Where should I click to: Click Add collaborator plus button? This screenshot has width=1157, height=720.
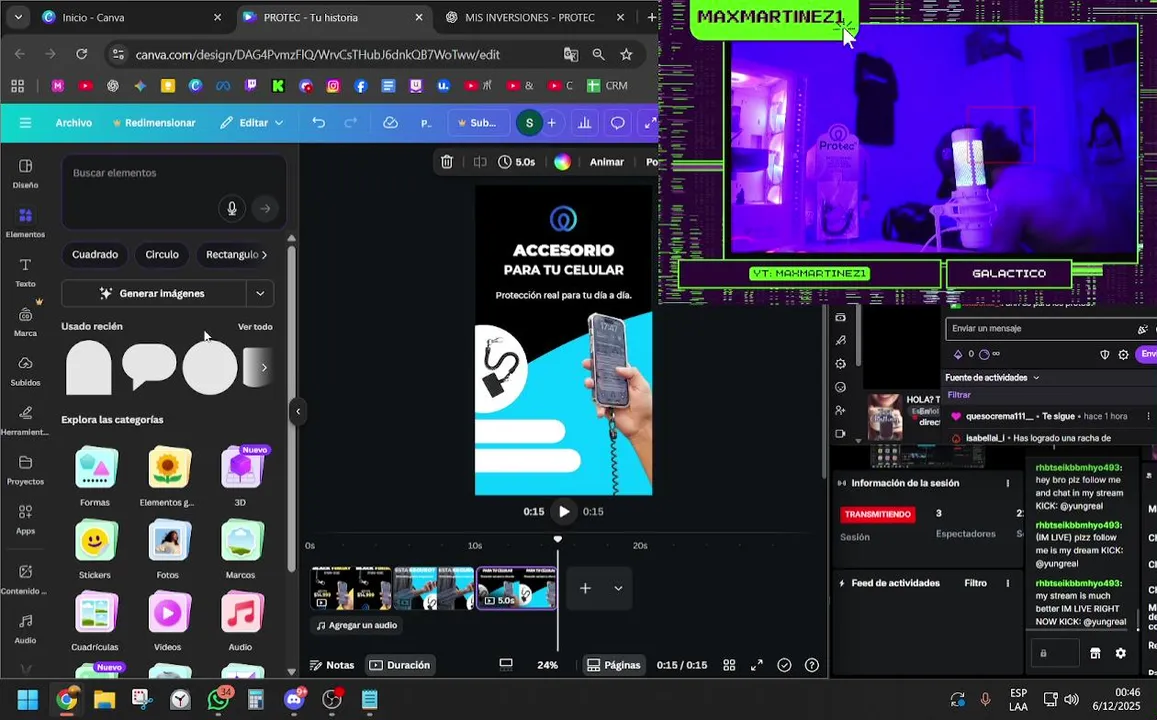(x=551, y=122)
